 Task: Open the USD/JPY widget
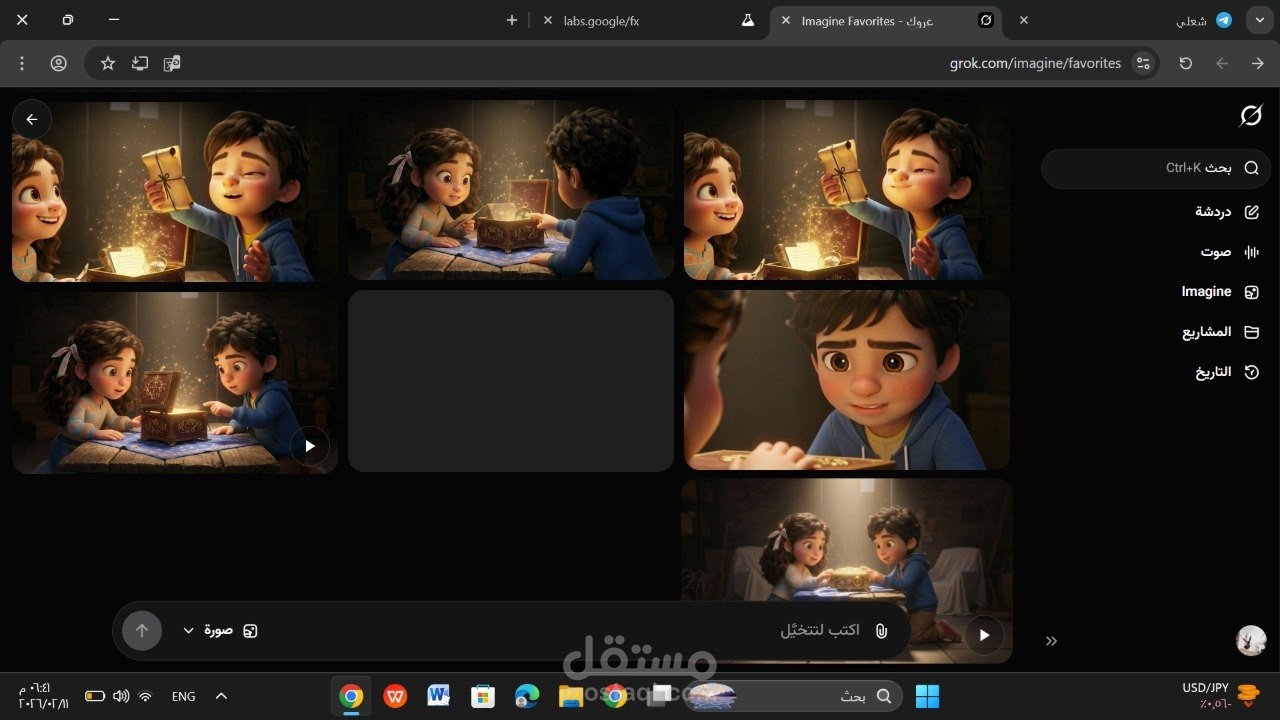(x=1220, y=695)
